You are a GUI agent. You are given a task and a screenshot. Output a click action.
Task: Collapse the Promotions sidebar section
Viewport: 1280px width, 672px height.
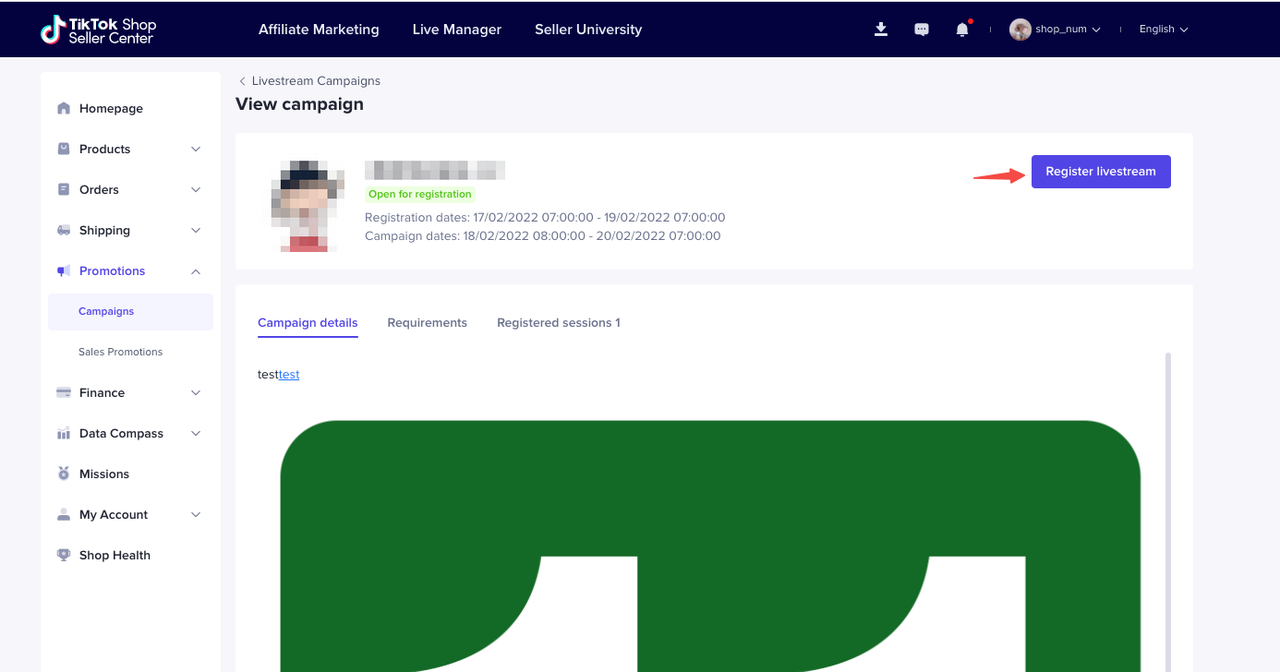click(196, 271)
